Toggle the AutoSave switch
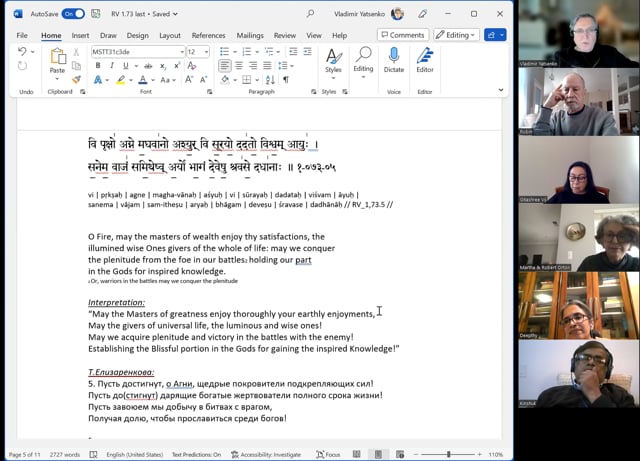The width and height of the screenshot is (640, 461). click(73, 14)
